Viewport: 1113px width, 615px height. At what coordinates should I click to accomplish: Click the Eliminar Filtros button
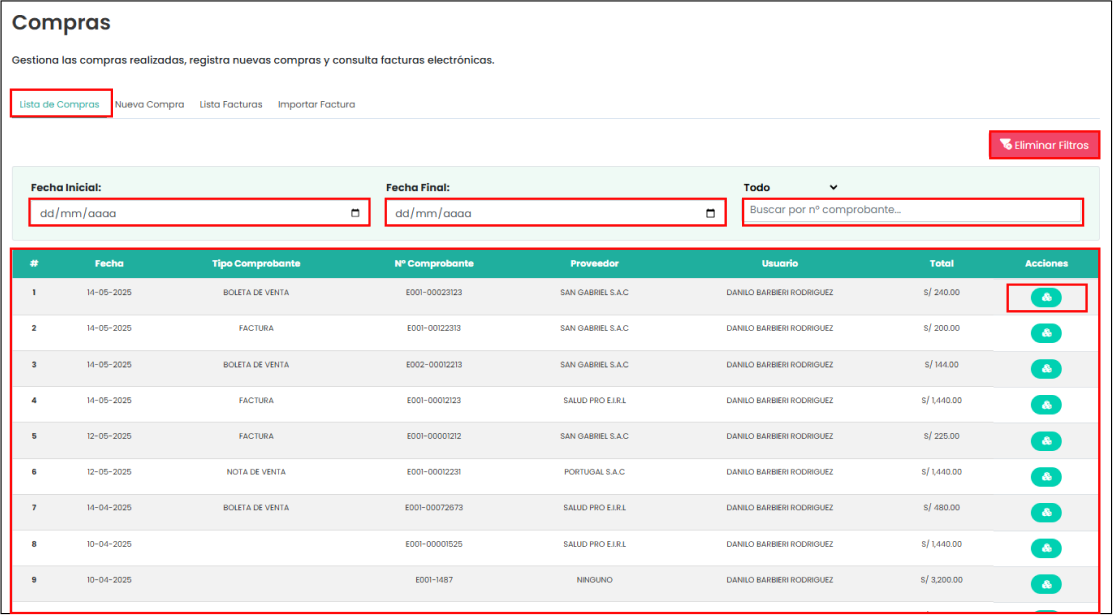pos(1044,145)
